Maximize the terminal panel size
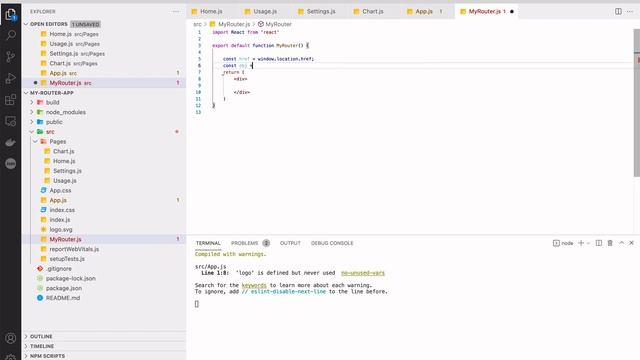Screen dimensions: 640x360 (622, 243)
